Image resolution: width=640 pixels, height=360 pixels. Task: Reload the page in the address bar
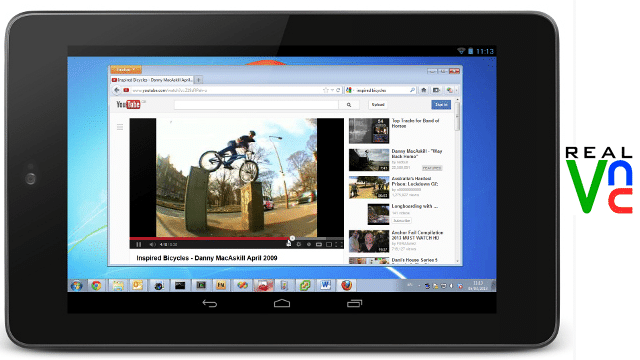[338, 90]
